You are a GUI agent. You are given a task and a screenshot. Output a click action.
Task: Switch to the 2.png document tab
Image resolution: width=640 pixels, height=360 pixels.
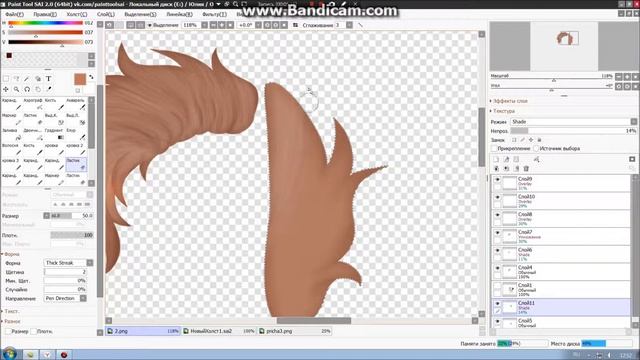point(143,331)
